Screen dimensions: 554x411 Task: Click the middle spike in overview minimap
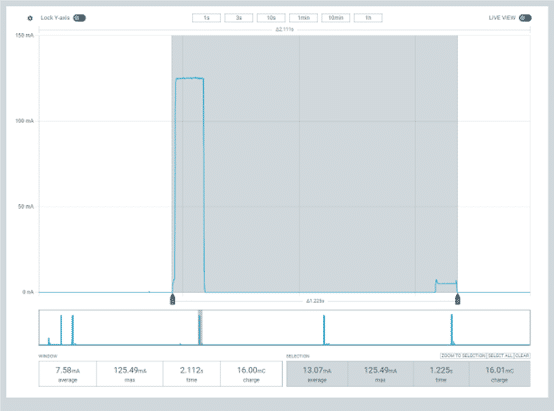click(324, 330)
